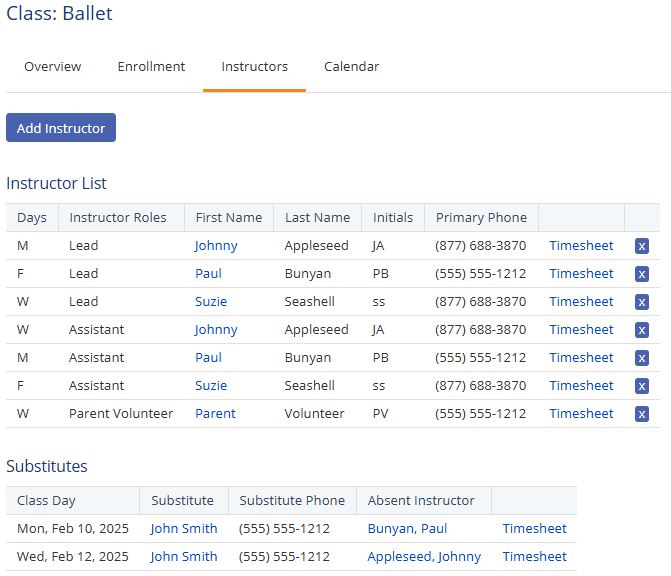Switch to the Overview tab
Screen dimensions: 671x576
pyautogui.click(x=53, y=67)
